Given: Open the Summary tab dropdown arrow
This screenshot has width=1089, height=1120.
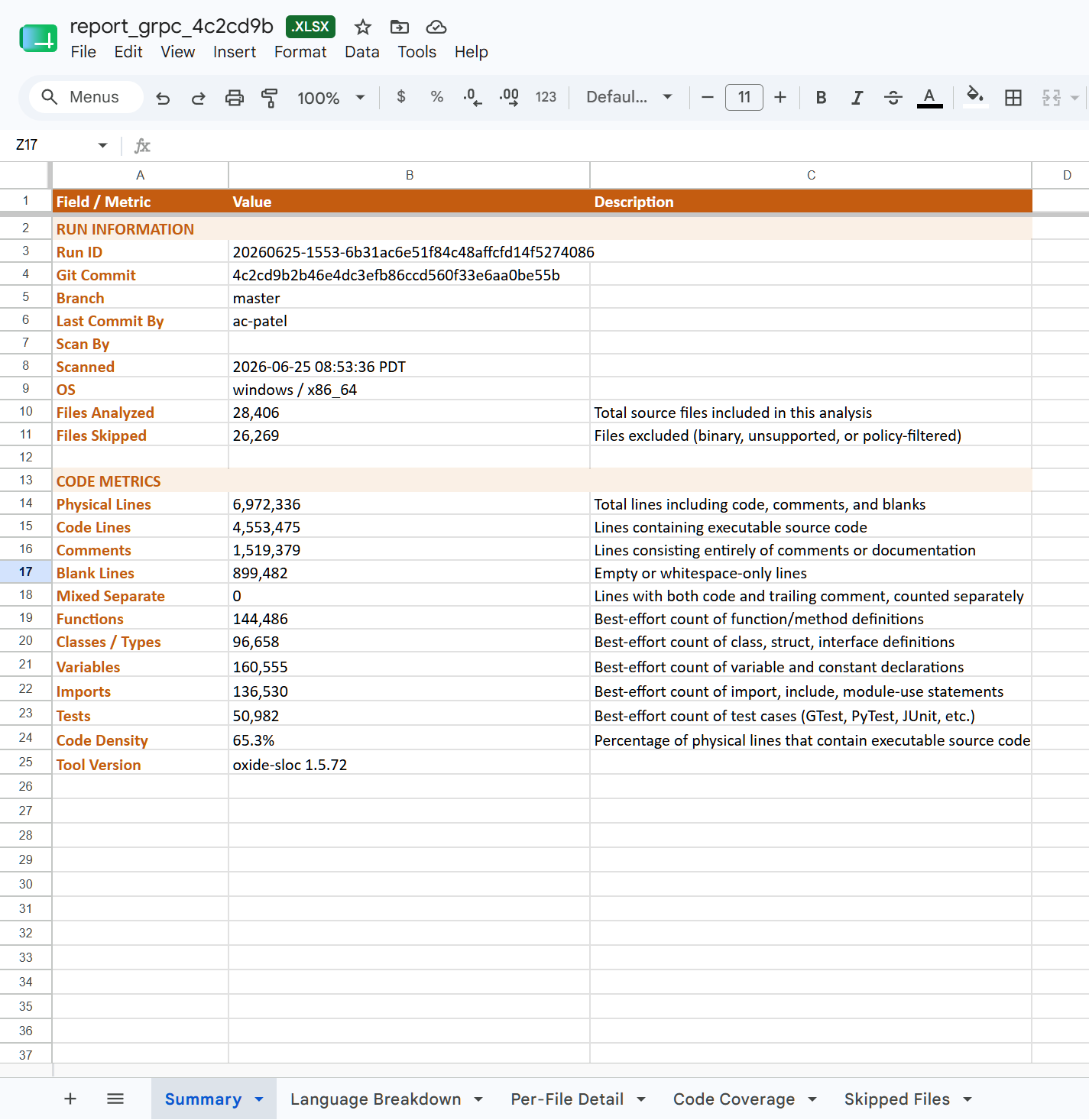Looking at the screenshot, I should tap(259, 1099).
